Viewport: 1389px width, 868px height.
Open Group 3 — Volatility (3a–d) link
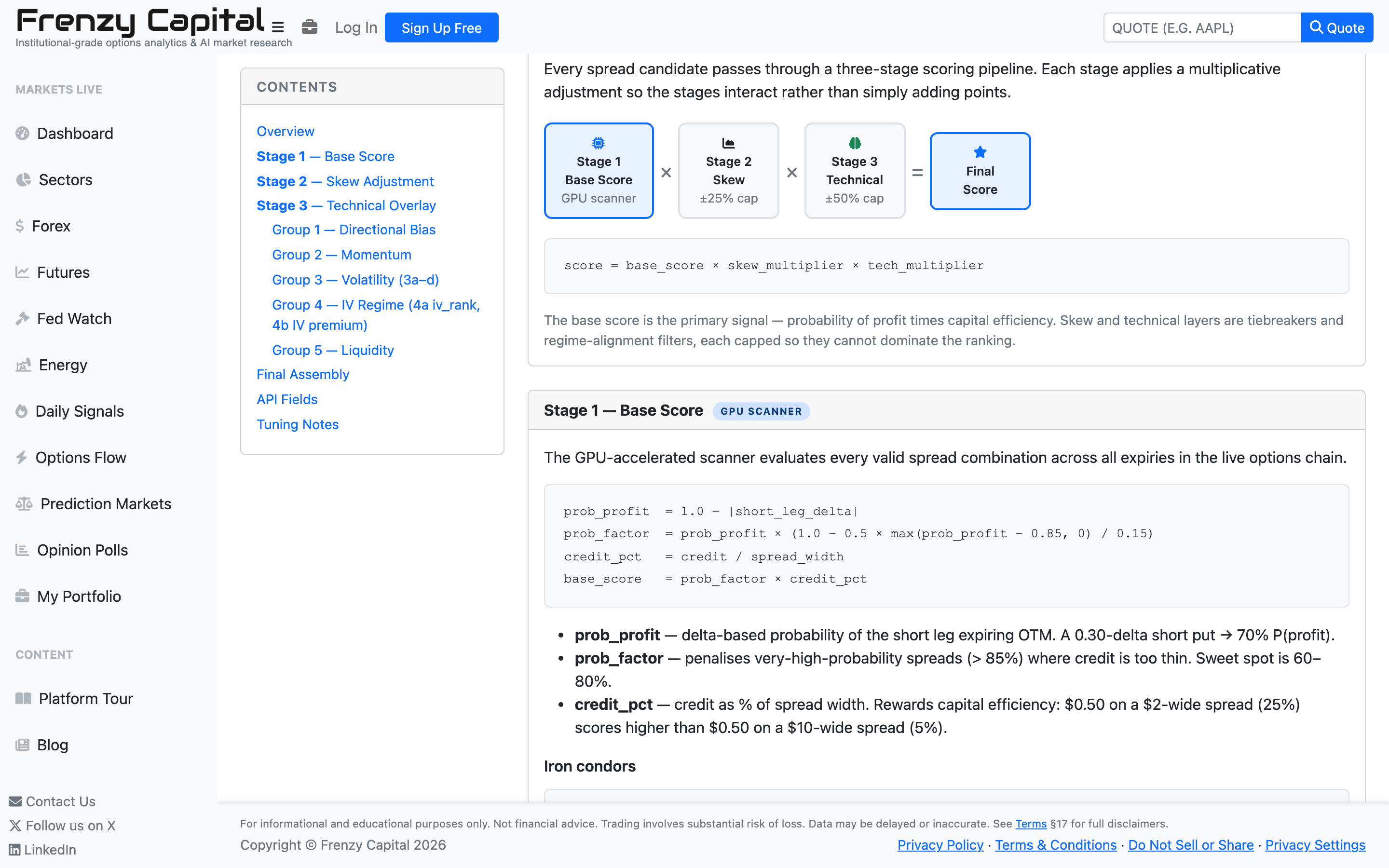click(x=355, y=280)
